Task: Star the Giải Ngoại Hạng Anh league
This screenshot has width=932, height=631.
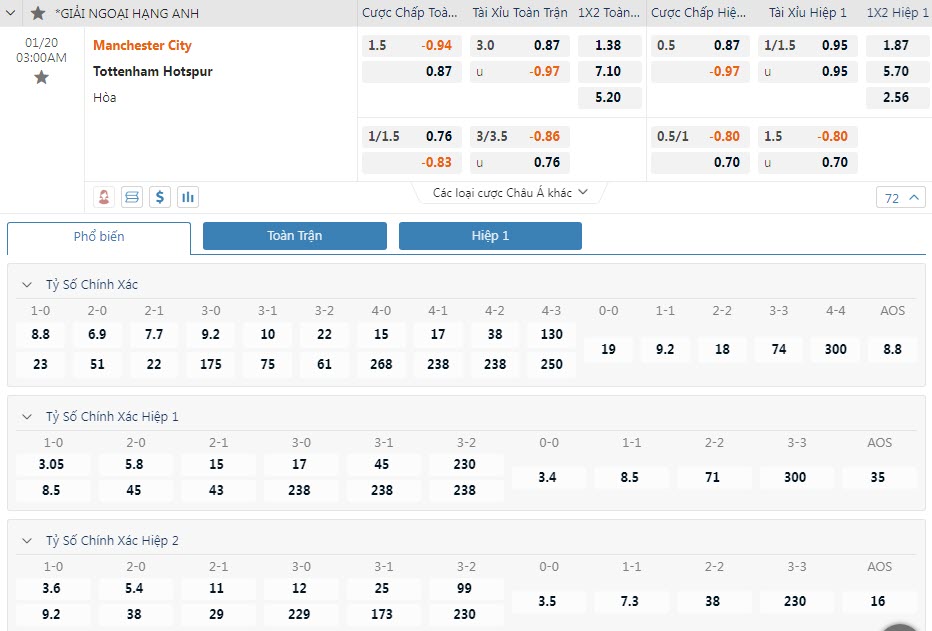Action: pos(38,13)
